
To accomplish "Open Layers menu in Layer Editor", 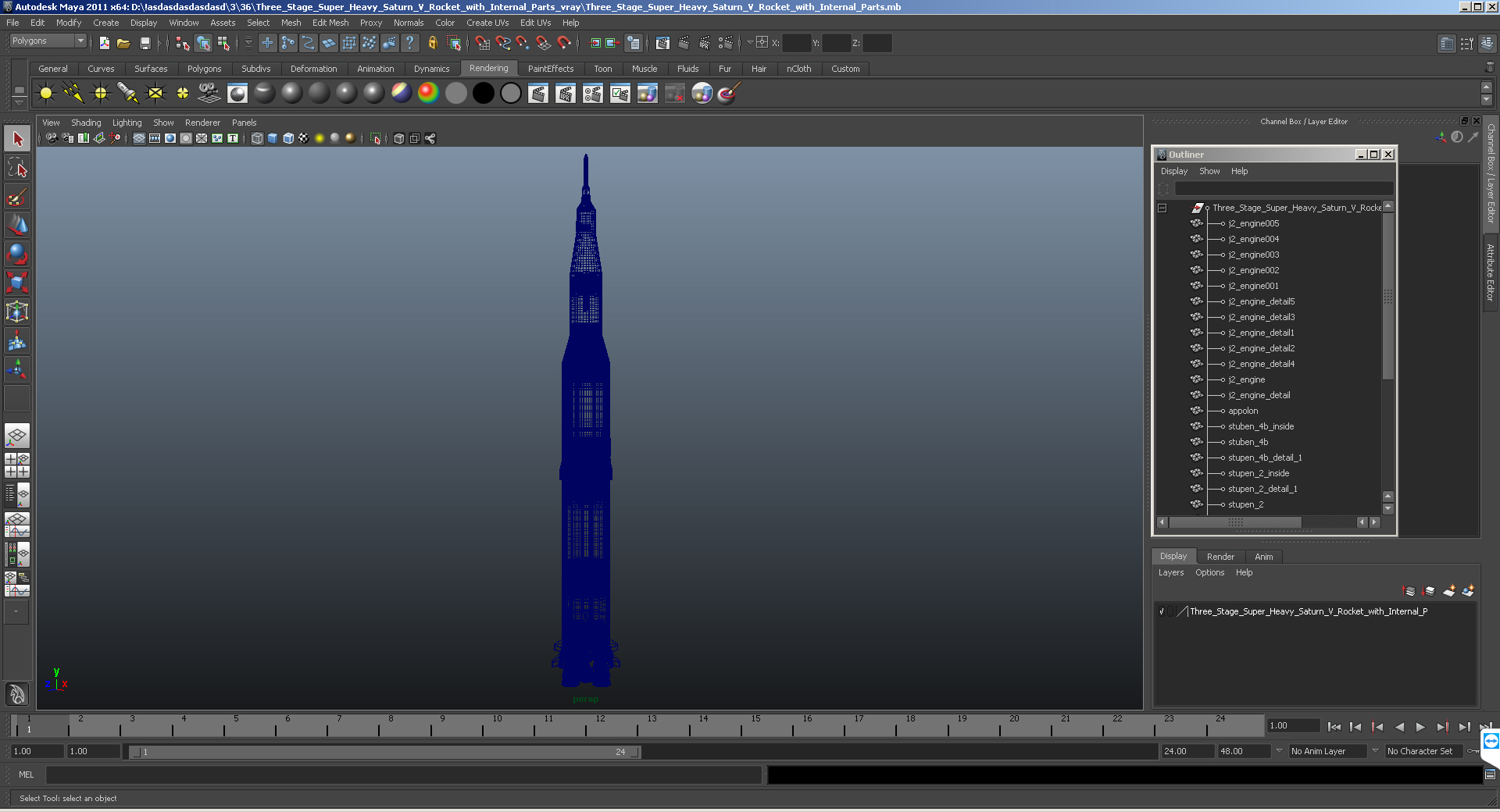I will [1170, 572].
